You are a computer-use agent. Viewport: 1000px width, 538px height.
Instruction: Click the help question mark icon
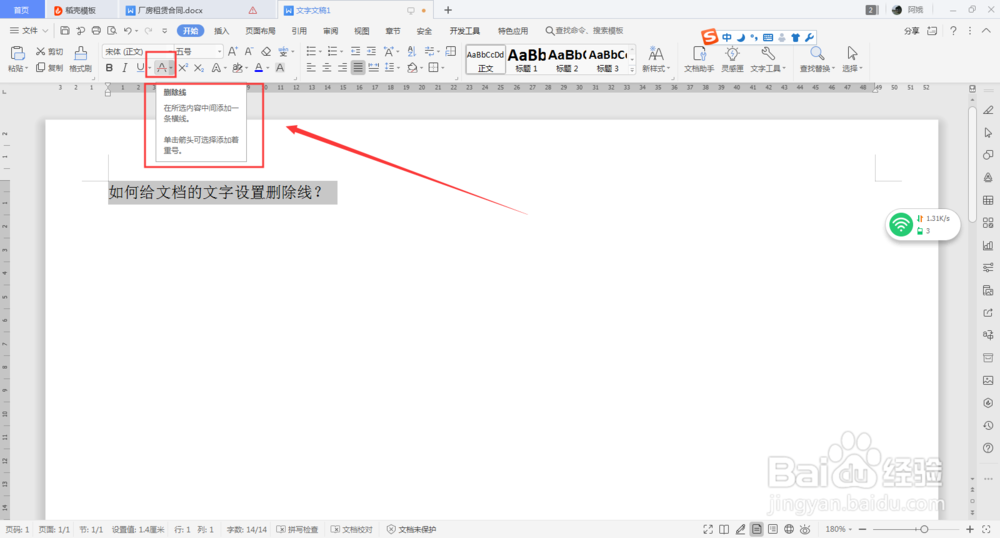click(x=953, y=31)
